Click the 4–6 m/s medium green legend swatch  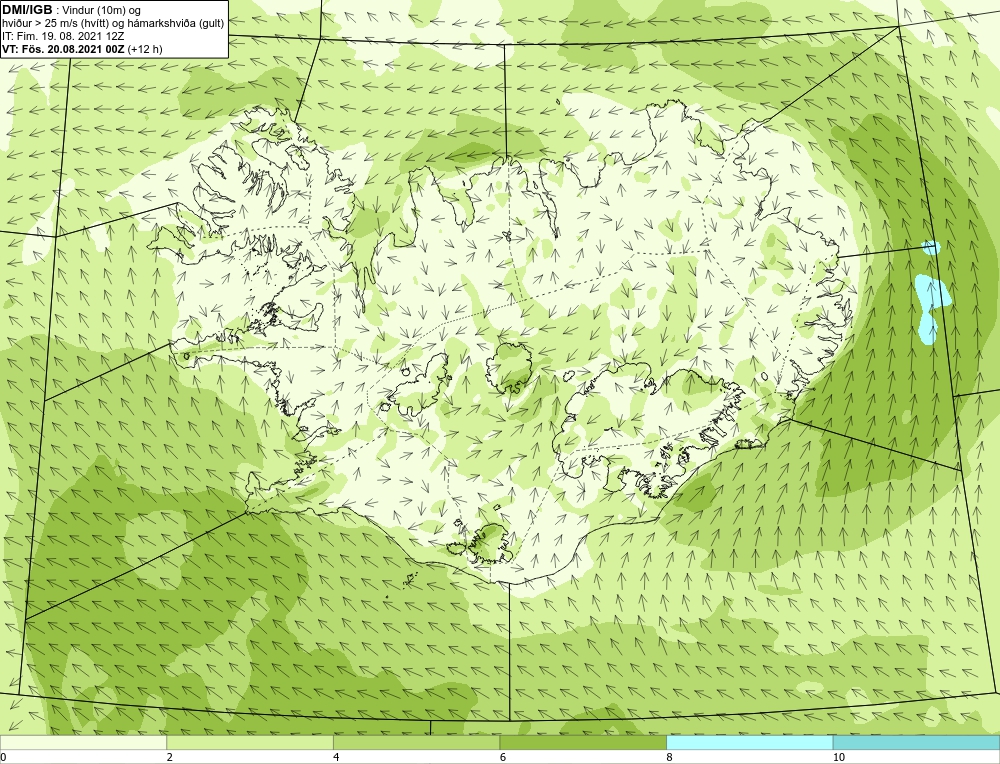pos(416,742)
